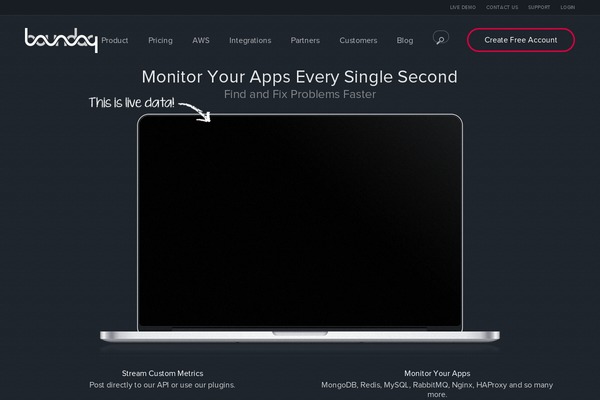Image resolution: width=600 pixels, height=400 pixels.
Task: Select AWS in the navigation bar
Action: [x=201, y=40]
